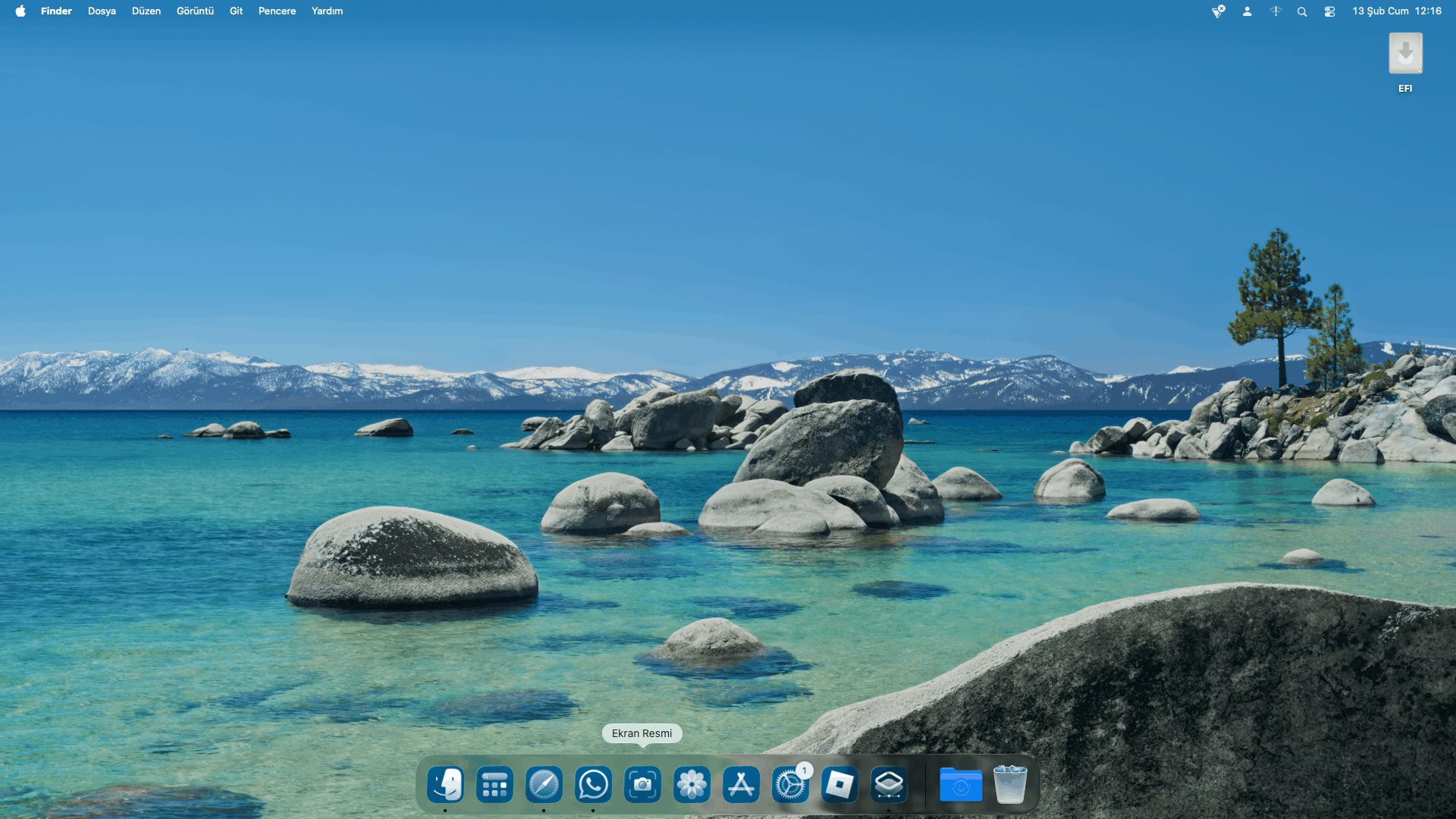This screenshot has height=819, width=1456.
Task: Open Finder from the Dock
Action: [445, 784]
